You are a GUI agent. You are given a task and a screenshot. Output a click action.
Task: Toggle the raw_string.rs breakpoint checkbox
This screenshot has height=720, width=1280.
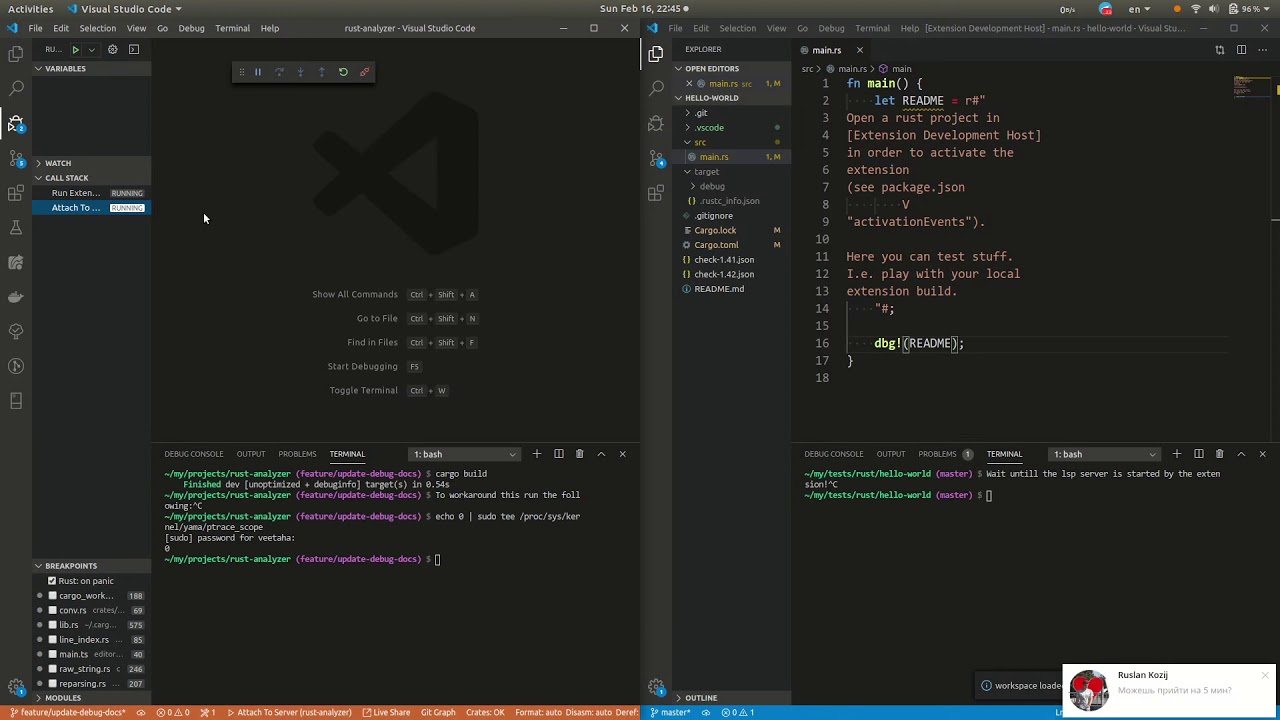52,669
